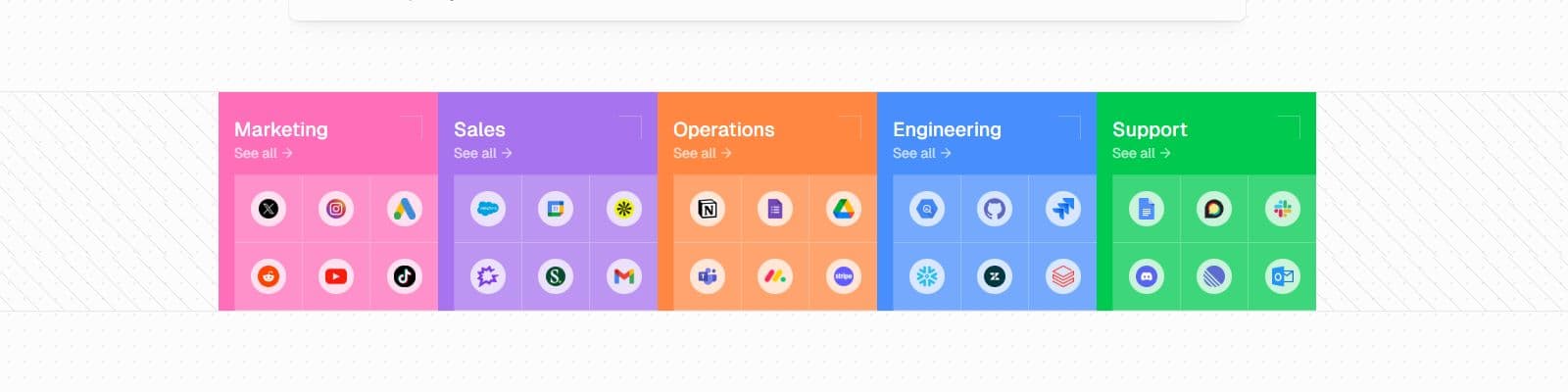Select the Salesforce integration icon
Image resolution: width=1568 pixels, height=392 pixels.
[488, 209]
